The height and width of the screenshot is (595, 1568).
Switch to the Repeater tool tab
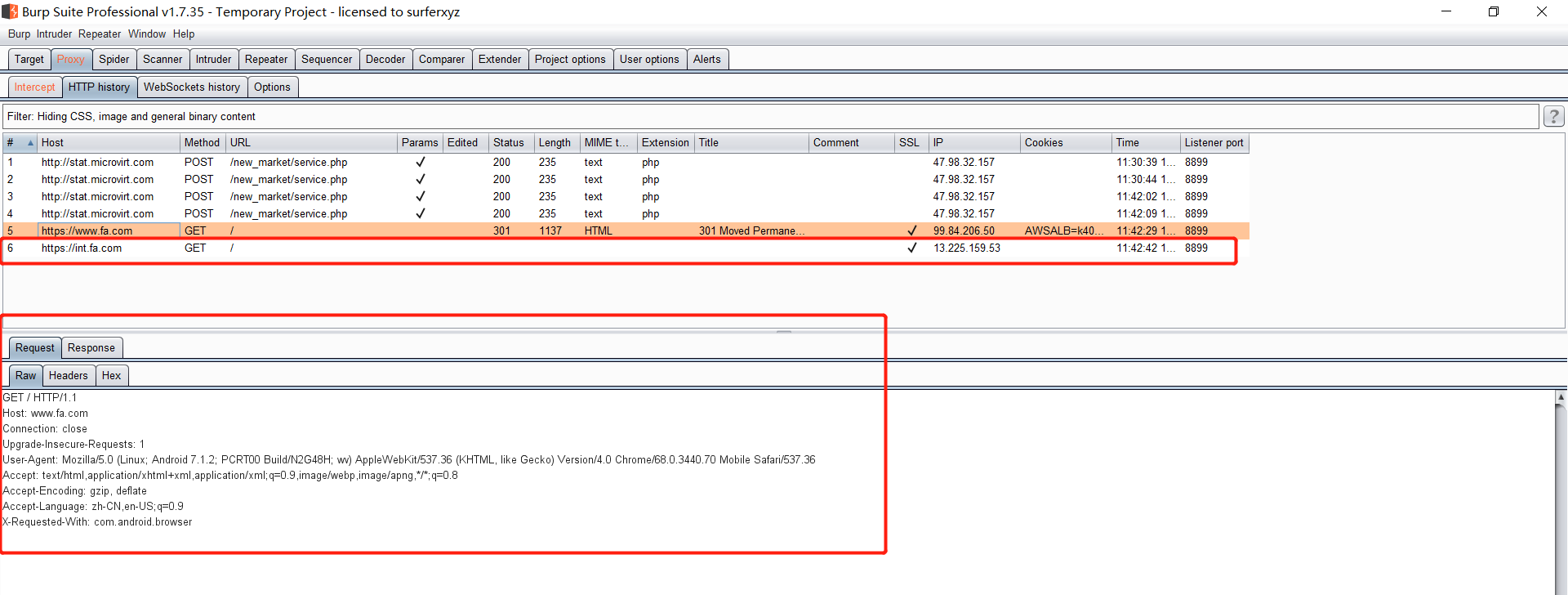tap(266, 60)
